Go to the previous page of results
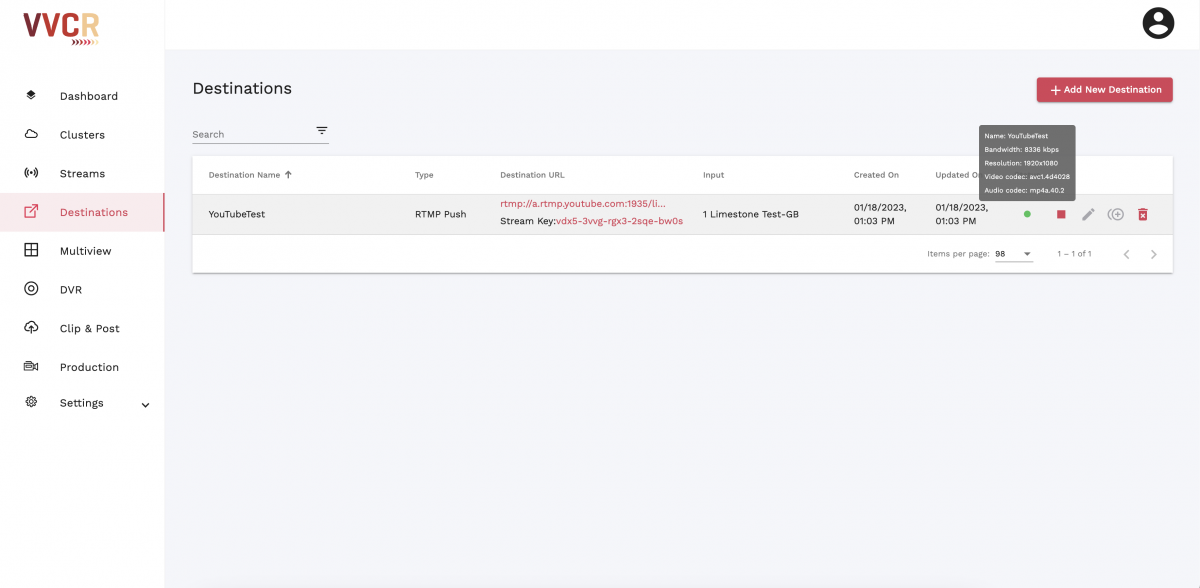The image size is (1200, 588). (x=1127, y=254)
